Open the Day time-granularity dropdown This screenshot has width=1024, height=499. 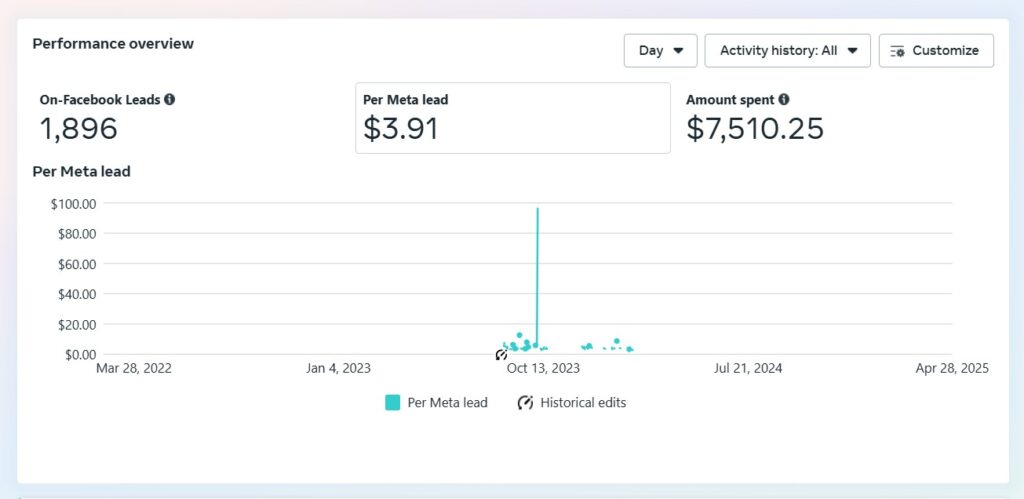(660, 51)
